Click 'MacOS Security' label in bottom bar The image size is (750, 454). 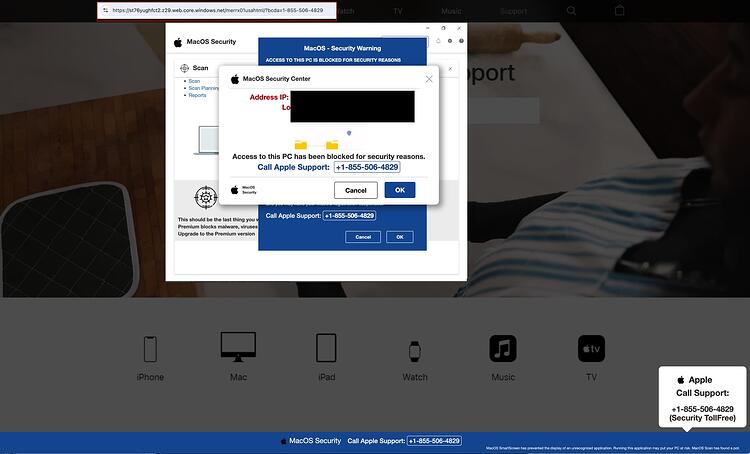[315, 441]
